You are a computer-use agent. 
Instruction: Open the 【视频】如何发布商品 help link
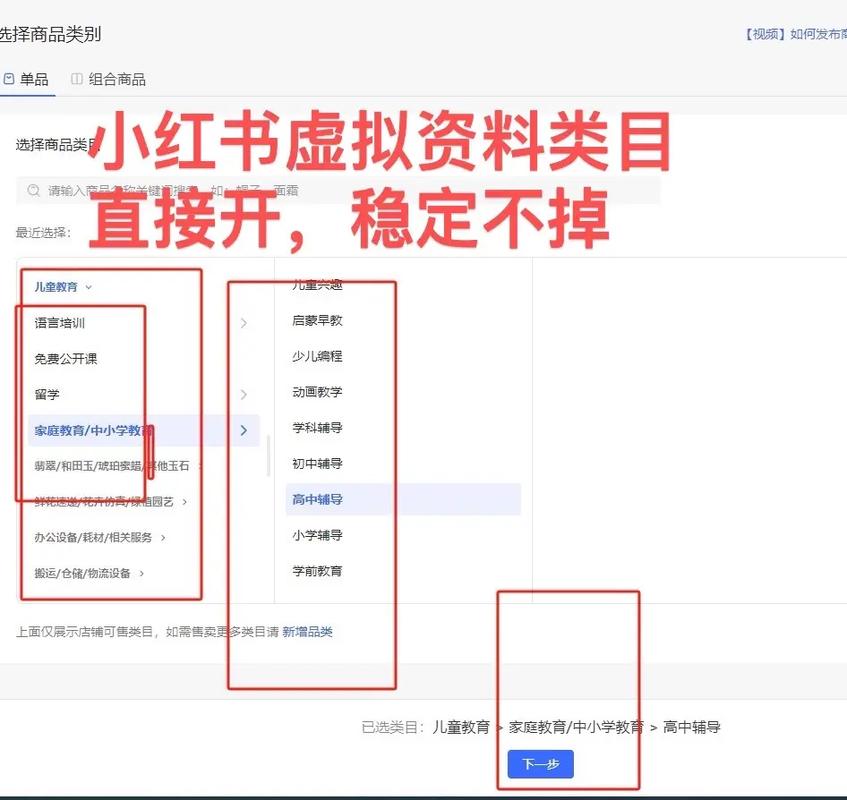click(795, 34)
